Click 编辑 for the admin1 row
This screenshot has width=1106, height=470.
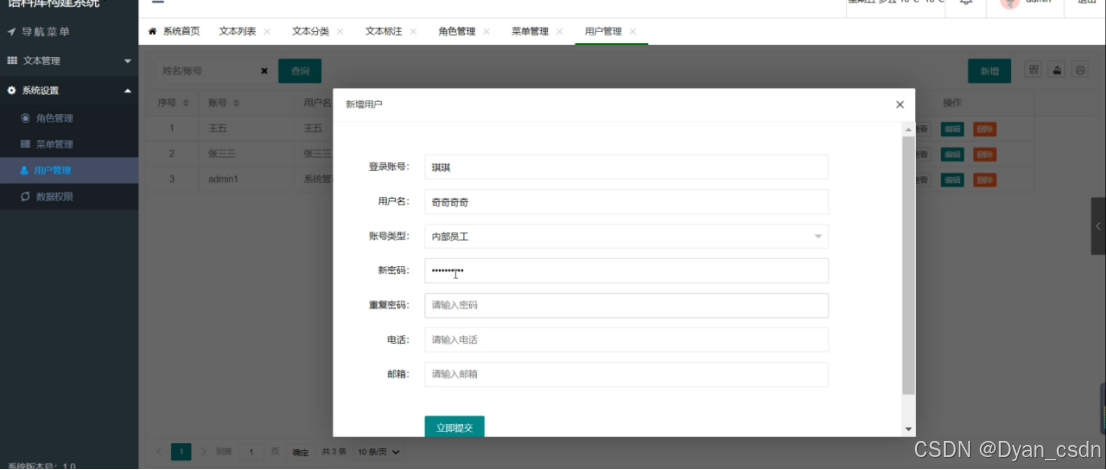point(952,180)
